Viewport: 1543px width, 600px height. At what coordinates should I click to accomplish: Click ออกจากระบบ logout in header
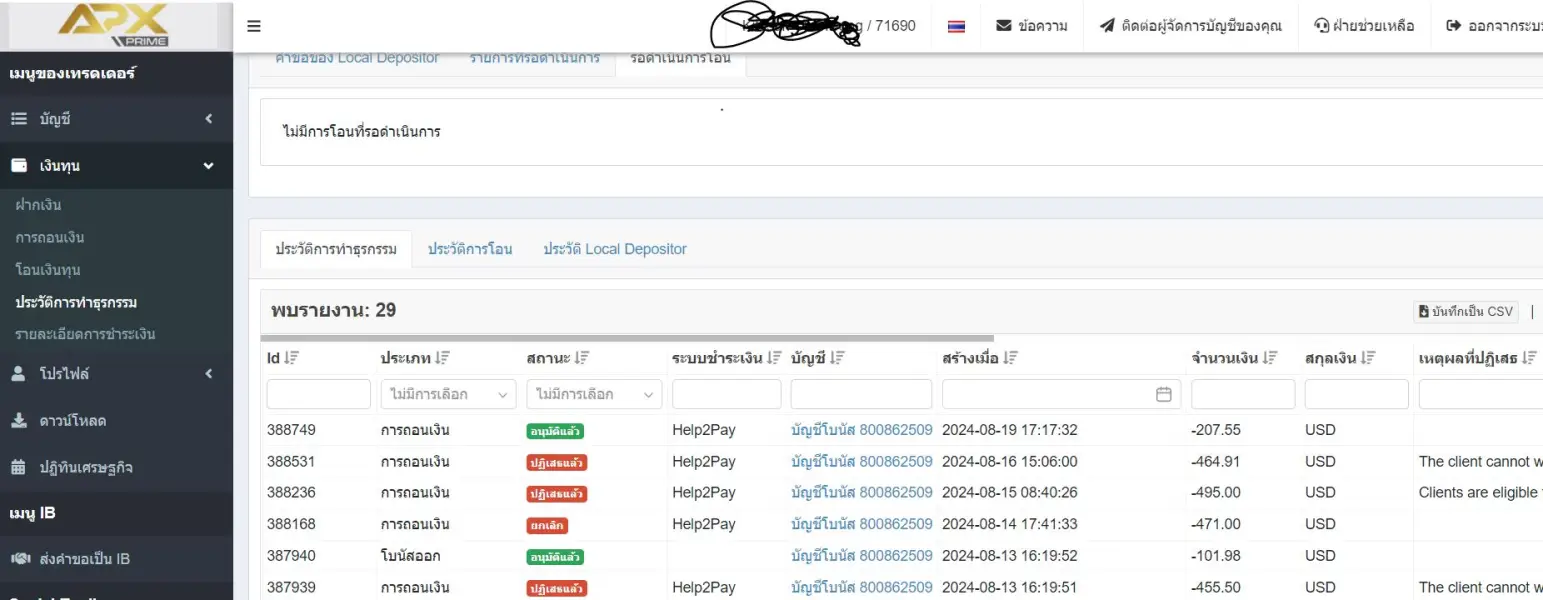(x=1494, y=26)
